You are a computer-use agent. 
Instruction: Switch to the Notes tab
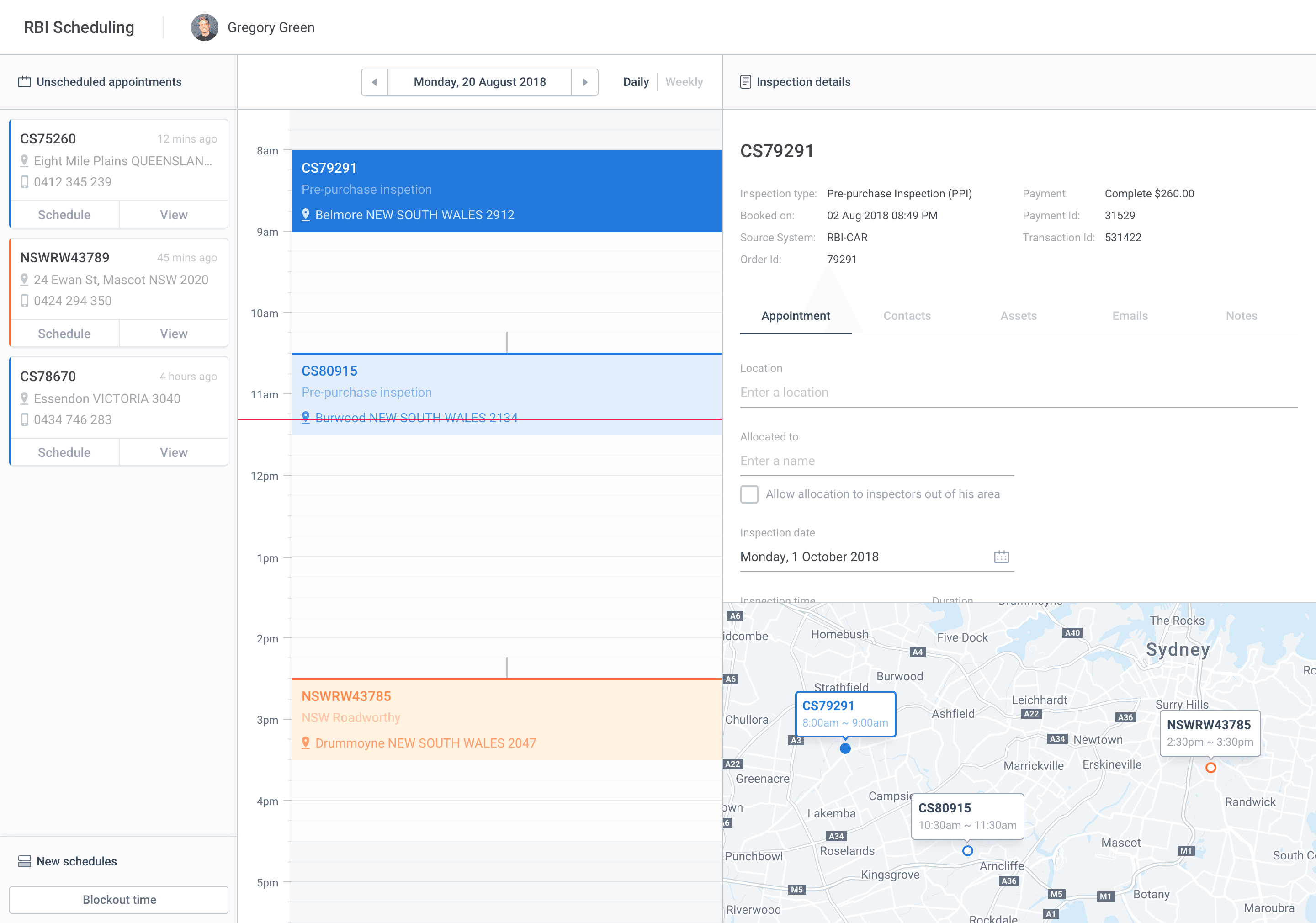[x=1241, y=316]
